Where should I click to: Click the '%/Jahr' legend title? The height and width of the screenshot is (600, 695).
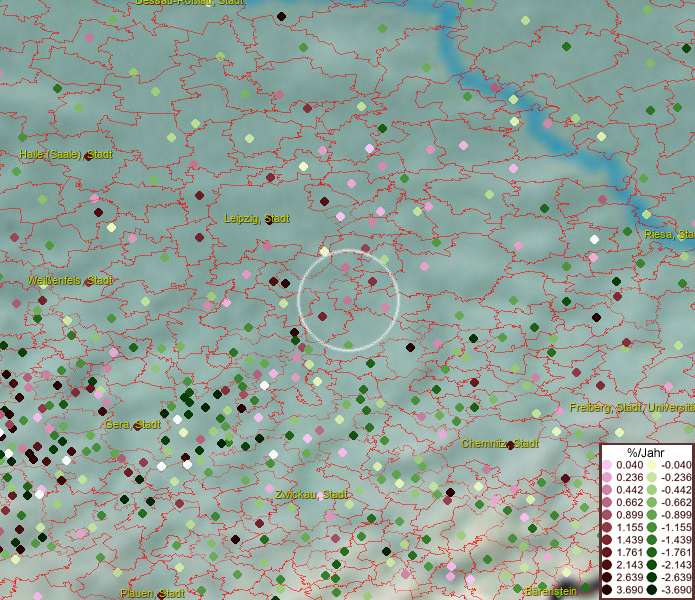point(646,452)
